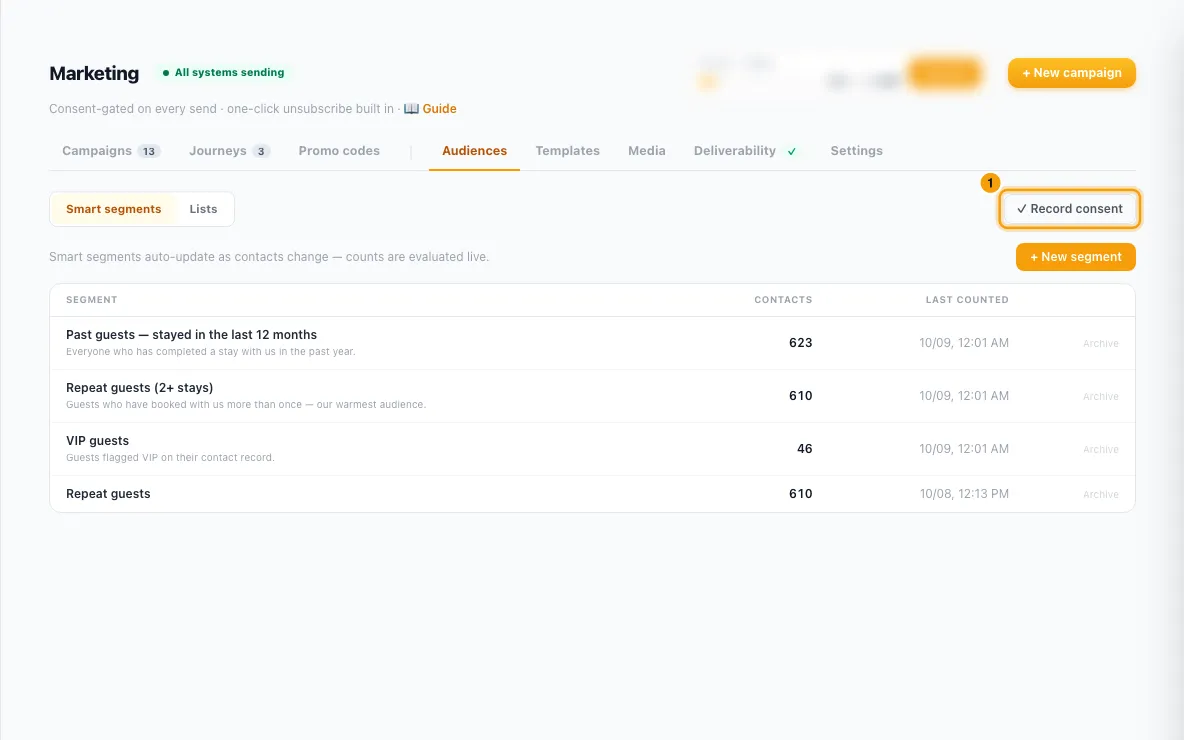Open the Deliverability tab

coord(735,151)
